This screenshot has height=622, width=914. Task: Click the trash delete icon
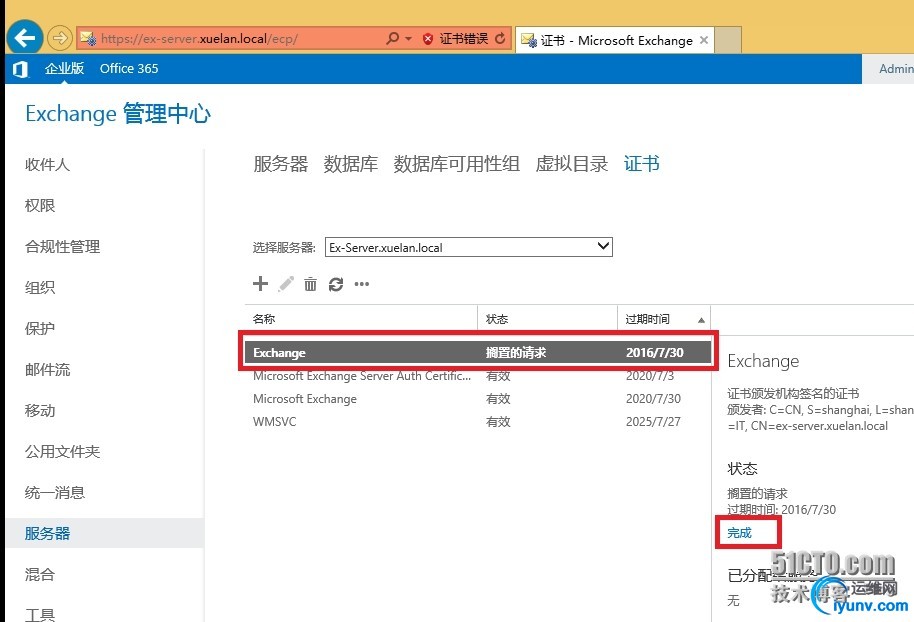[x=310, y=284]
